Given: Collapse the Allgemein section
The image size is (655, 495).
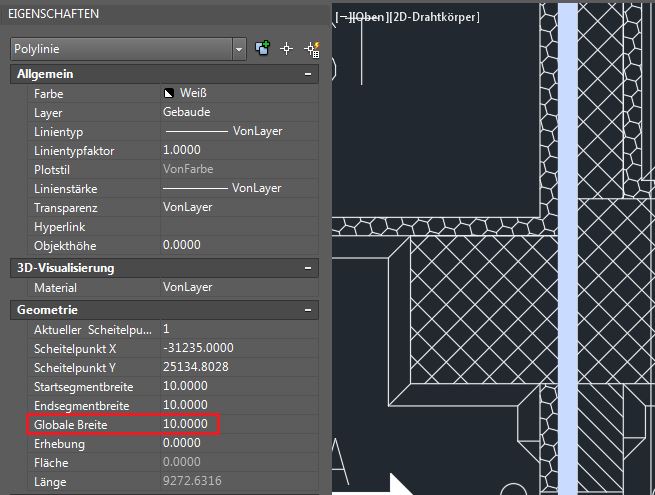Looking at the screenshot, I should (309, 74).
